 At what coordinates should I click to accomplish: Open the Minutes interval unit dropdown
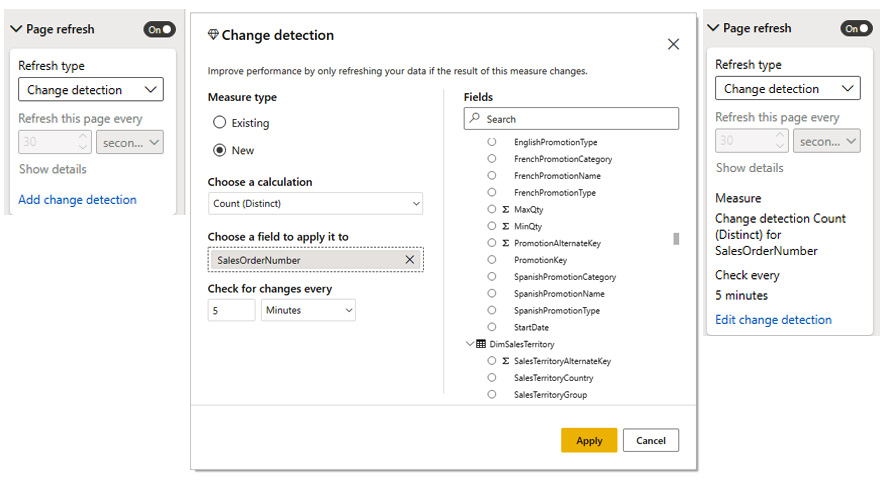coord(308,311)
